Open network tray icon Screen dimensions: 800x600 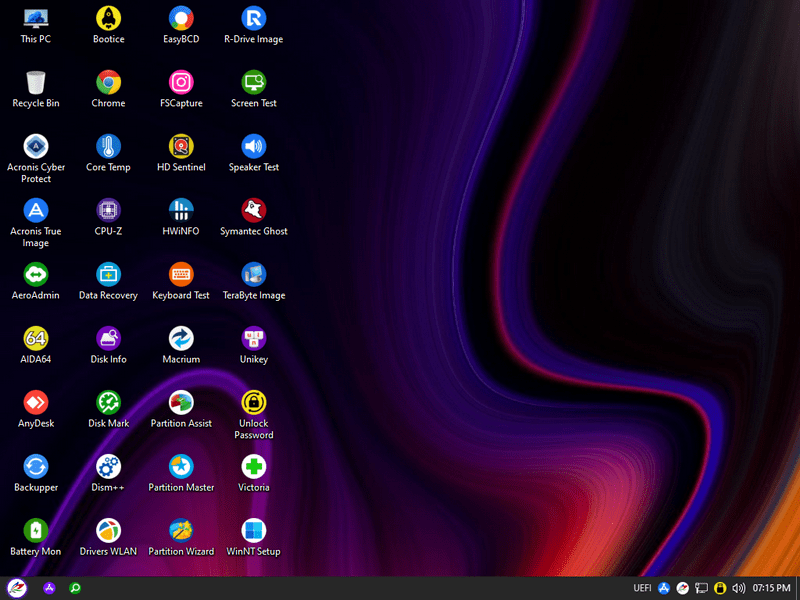coord(702,588)
